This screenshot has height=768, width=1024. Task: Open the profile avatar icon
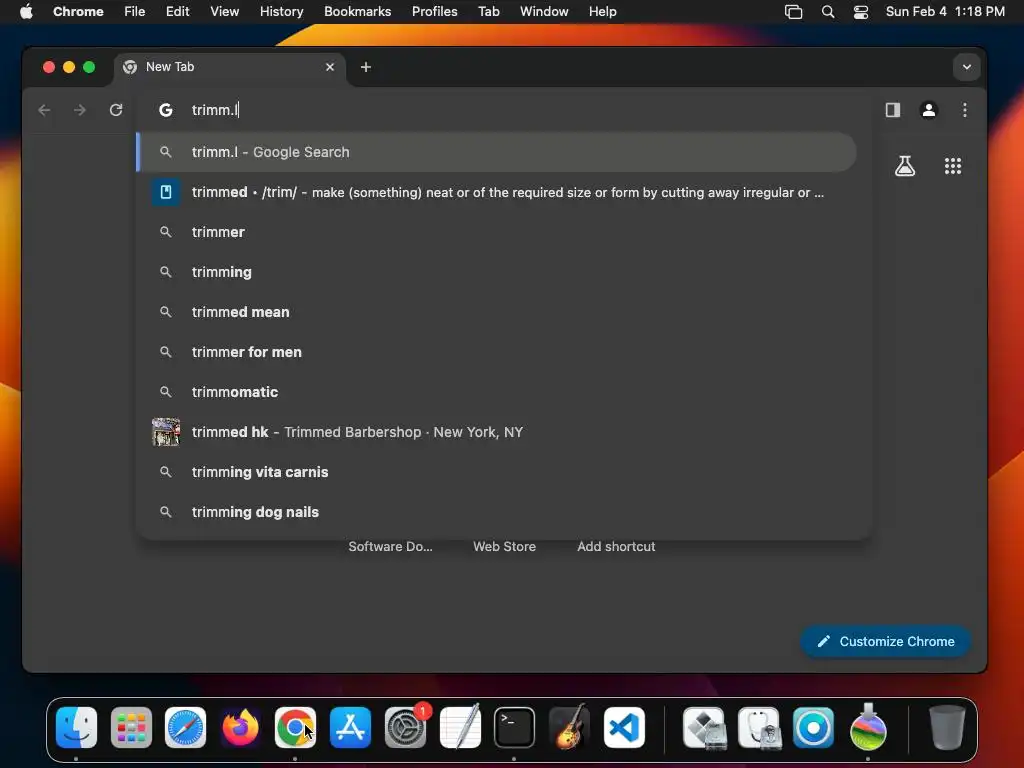pos(929,110)
